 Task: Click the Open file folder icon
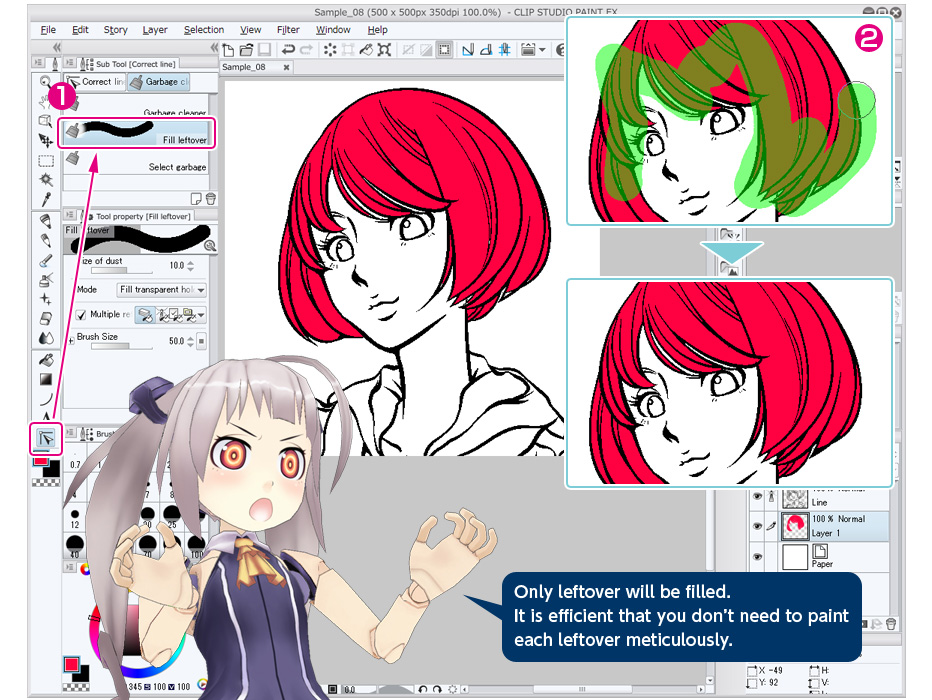246,49
